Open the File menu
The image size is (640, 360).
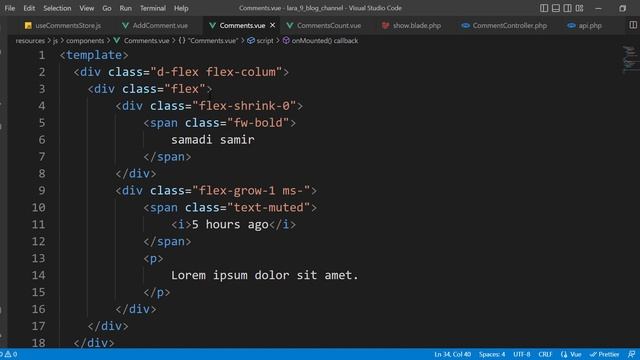click(10, 8)
